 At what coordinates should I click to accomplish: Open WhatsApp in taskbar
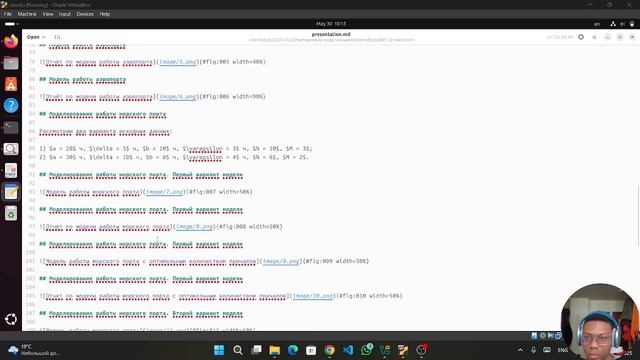tap(366, 350)
